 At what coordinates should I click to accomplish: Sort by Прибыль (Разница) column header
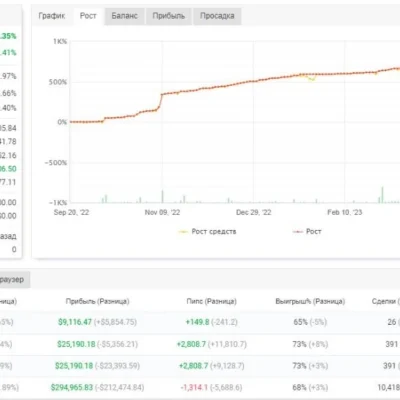[x=97, y=301]
